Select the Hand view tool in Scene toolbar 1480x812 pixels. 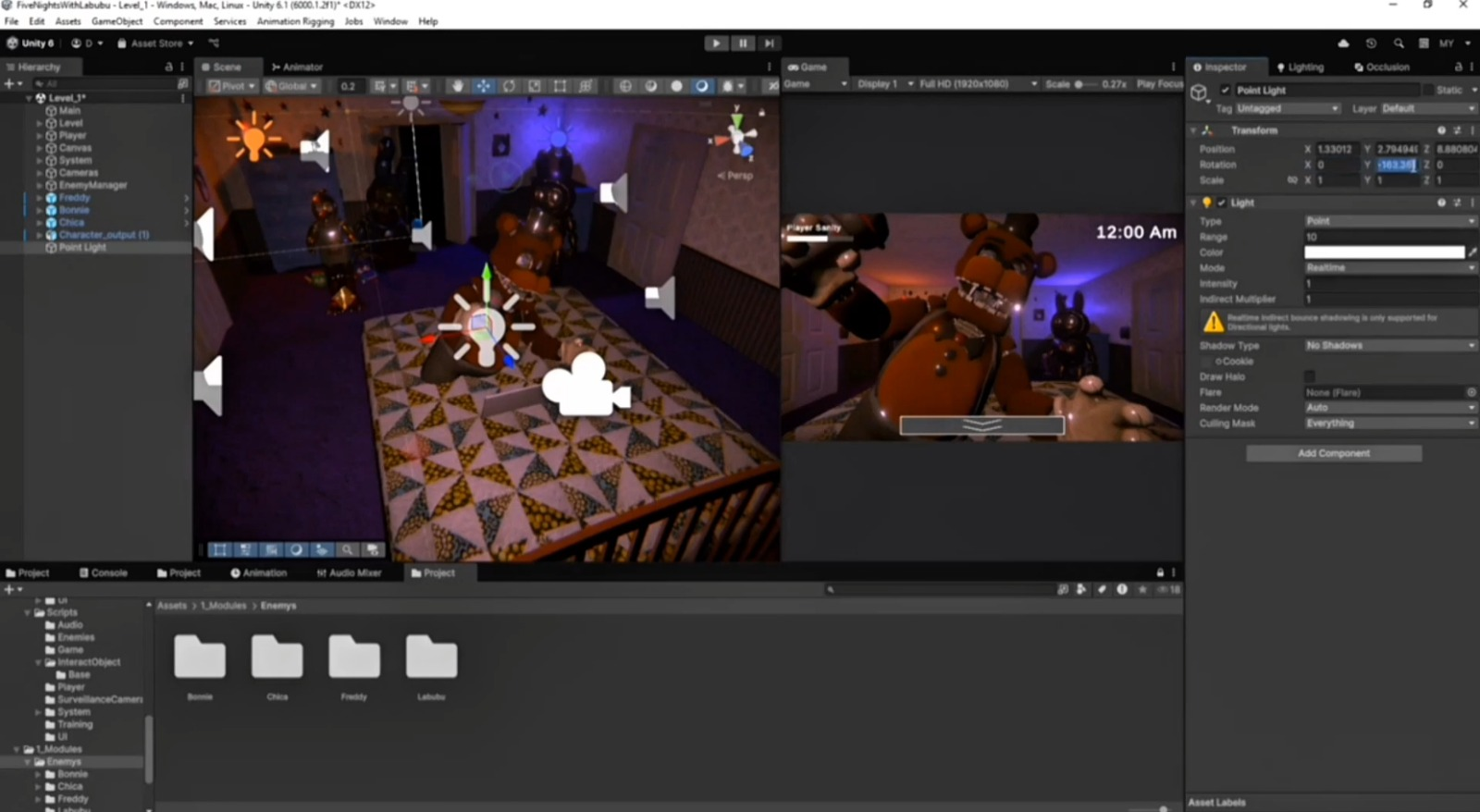[457, 86]
